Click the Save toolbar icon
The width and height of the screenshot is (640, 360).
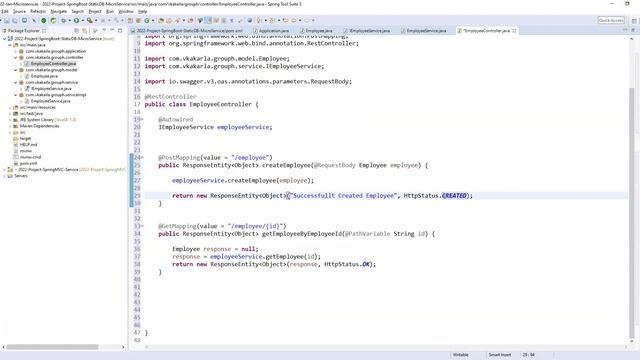click(x=7, y=20)
